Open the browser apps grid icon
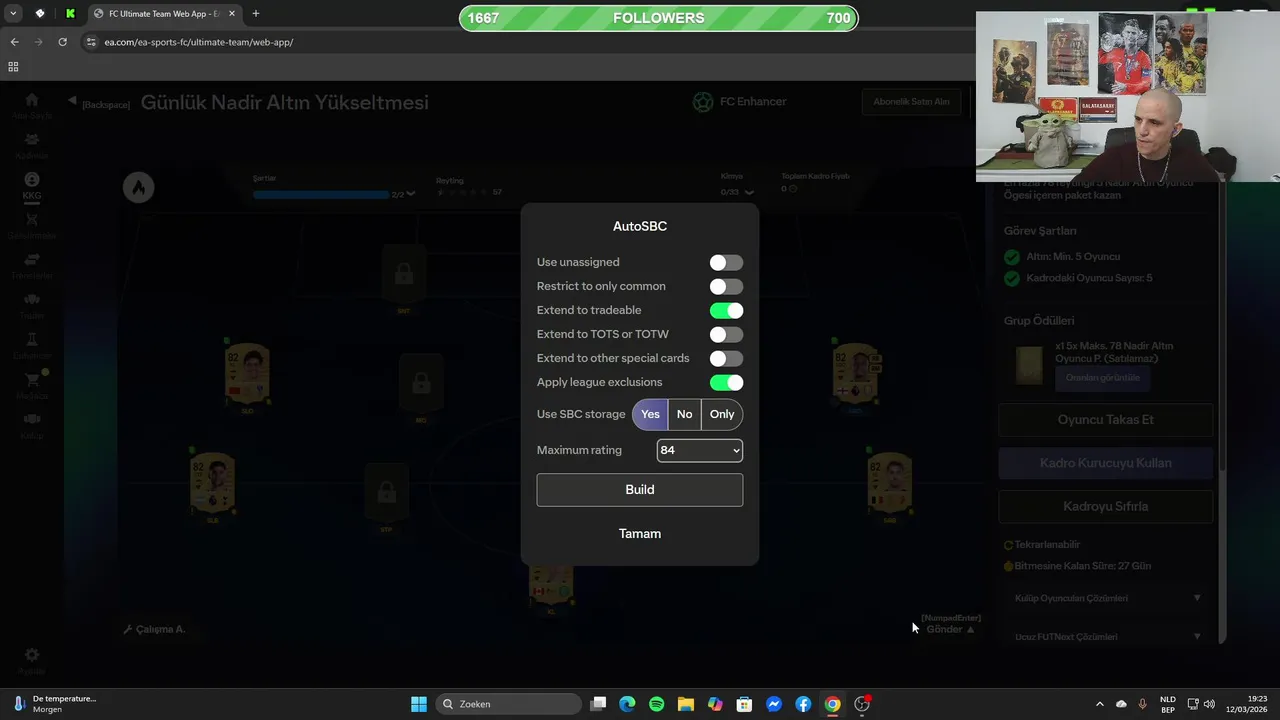 click(13, 67)
